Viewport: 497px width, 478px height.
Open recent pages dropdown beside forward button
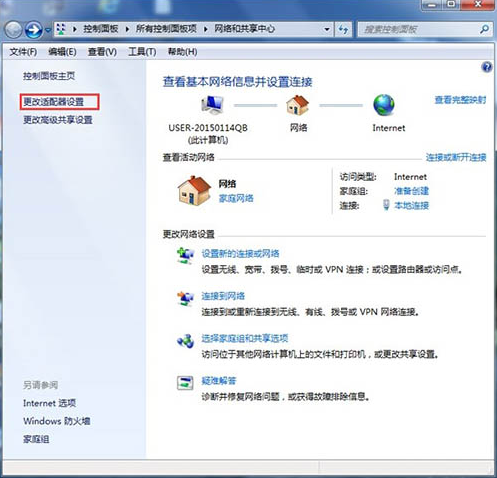click(48, 30)
